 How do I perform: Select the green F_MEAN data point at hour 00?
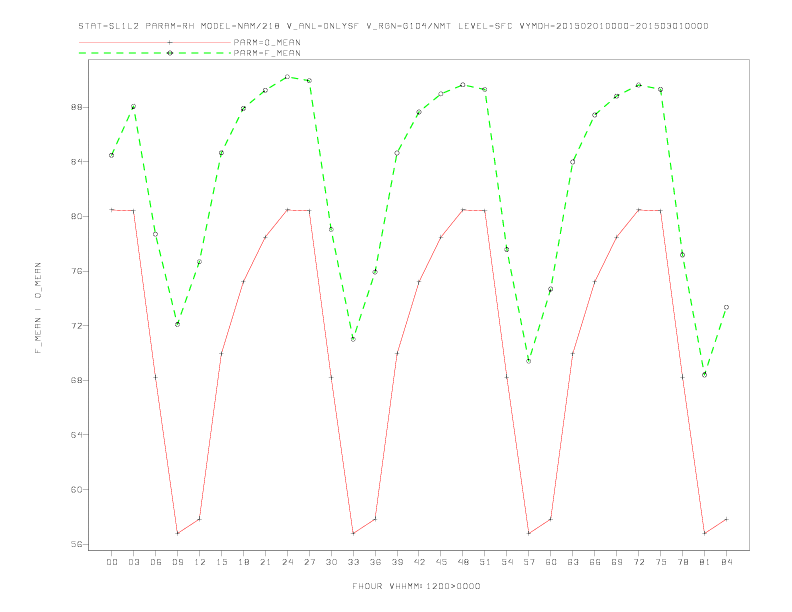(112, 155)
